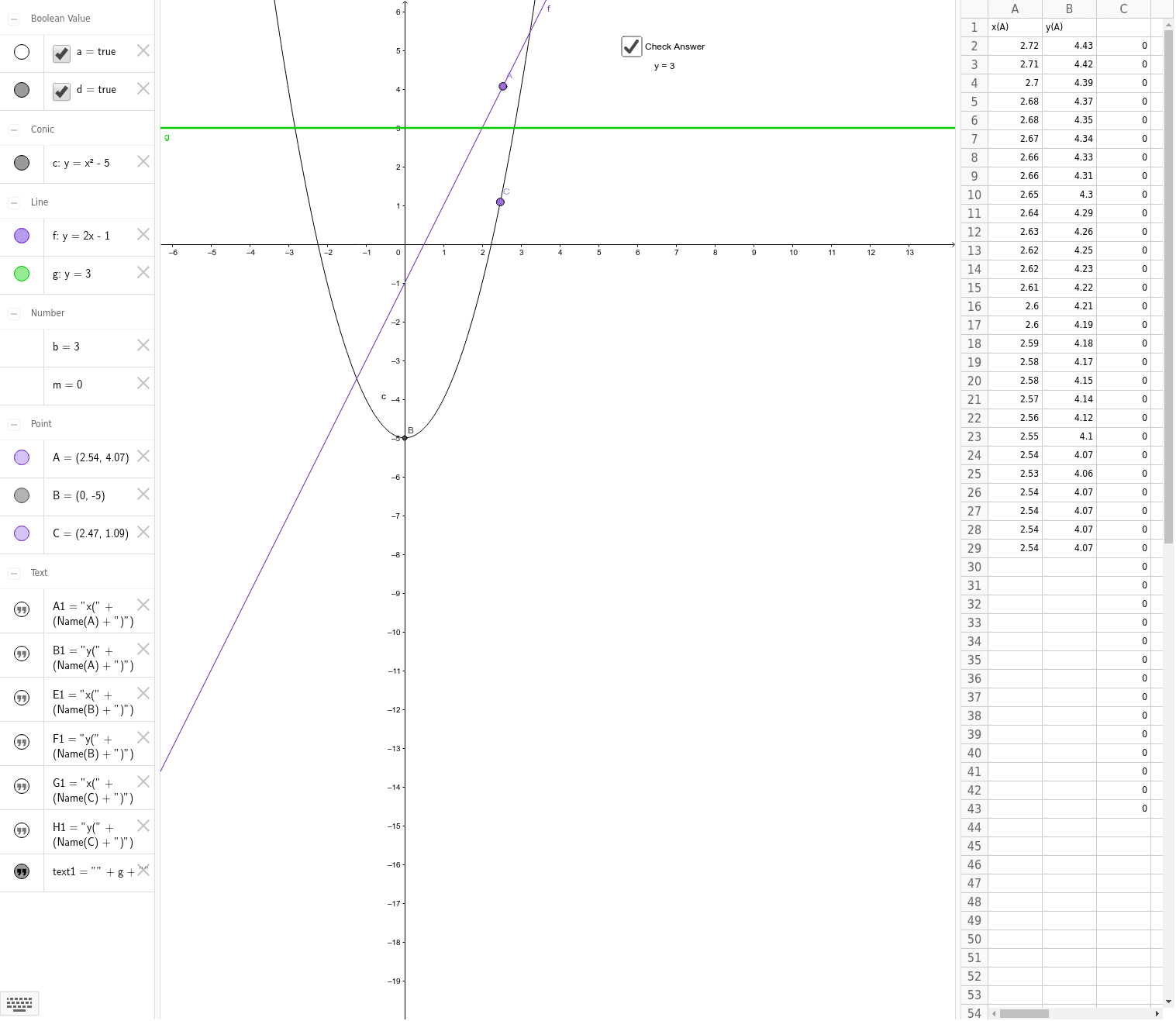Select the y = 3 answer text
The height and width of the screenshot is (1021, 1176).
[x=664, y=66]
